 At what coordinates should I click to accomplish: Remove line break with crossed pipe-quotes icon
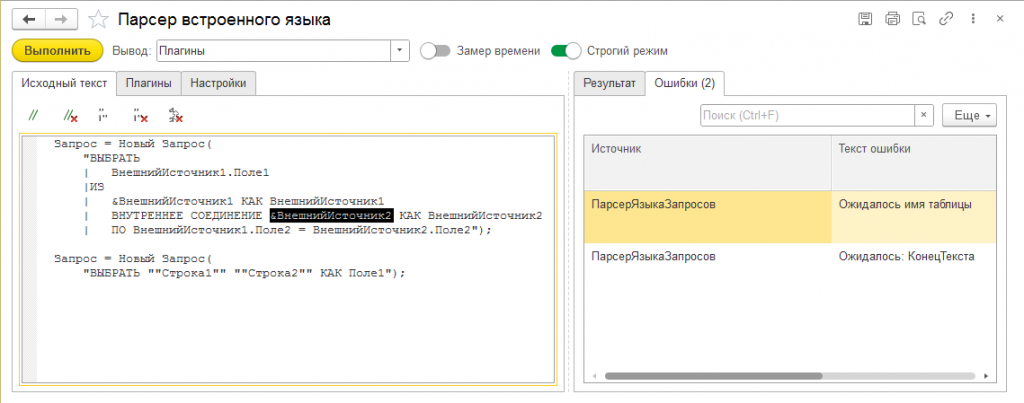(x=140, y=115)
